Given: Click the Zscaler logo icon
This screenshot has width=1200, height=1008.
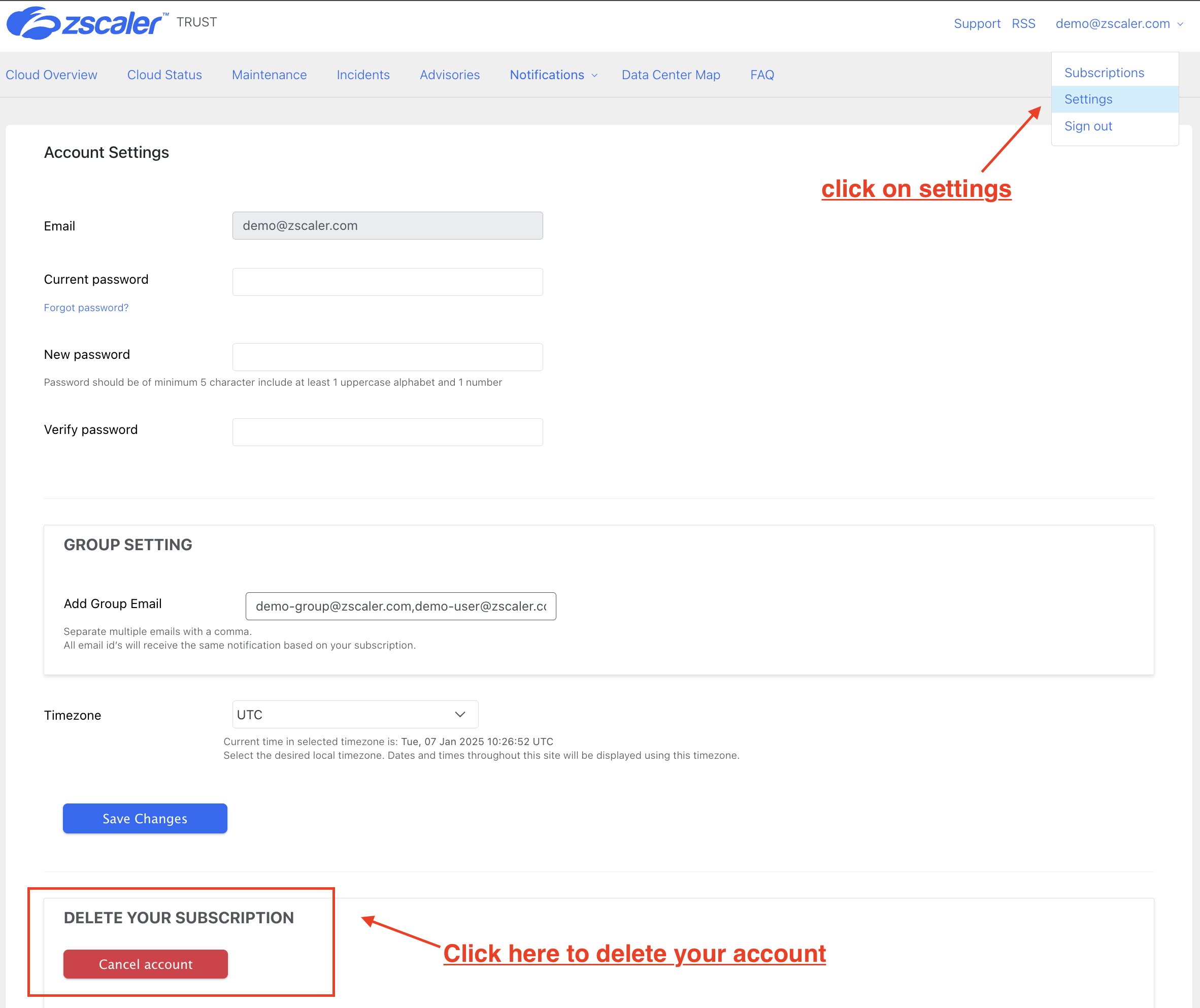Looking at the screenshot, I should (33, 23).
